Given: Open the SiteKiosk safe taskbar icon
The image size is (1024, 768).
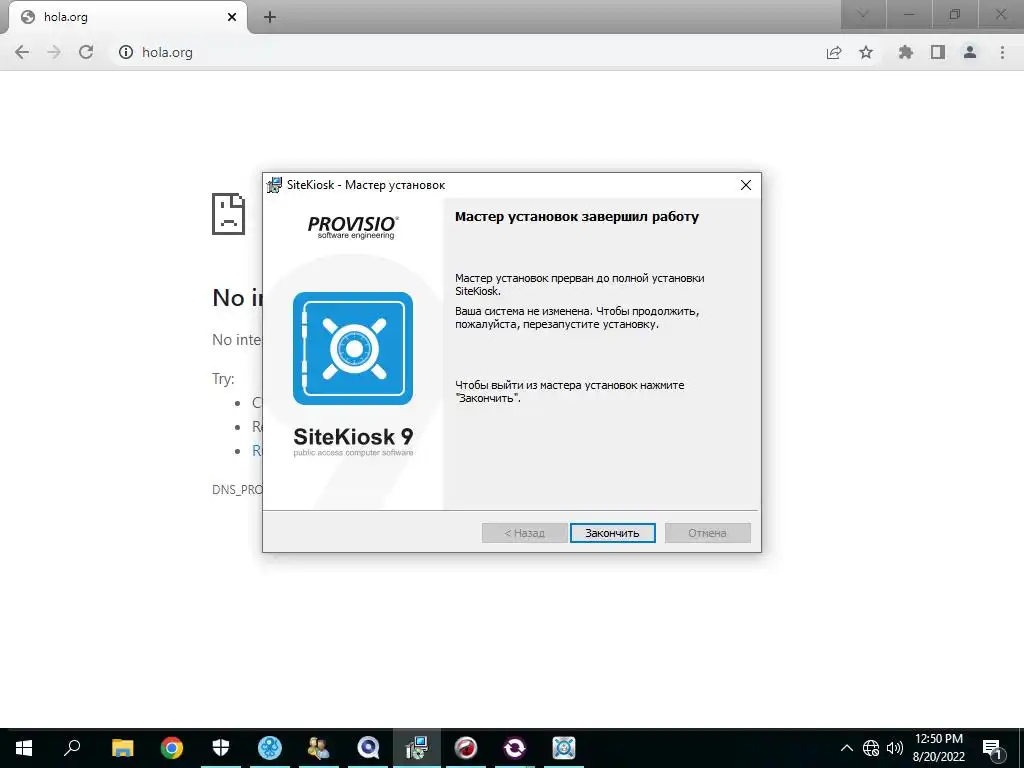Looking at the screenshot, I should [564, 748].
